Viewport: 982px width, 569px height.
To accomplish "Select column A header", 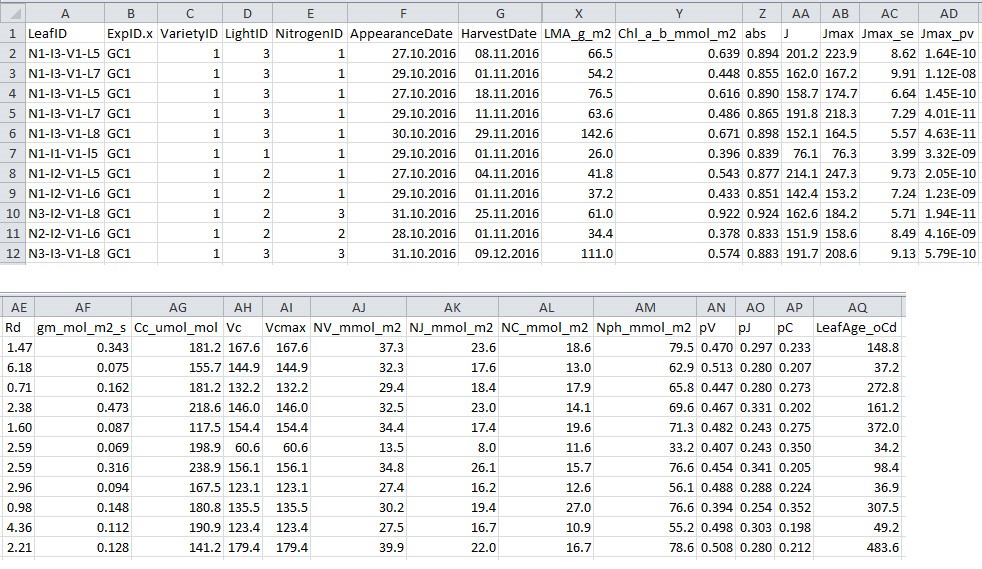I will [65, 13].
